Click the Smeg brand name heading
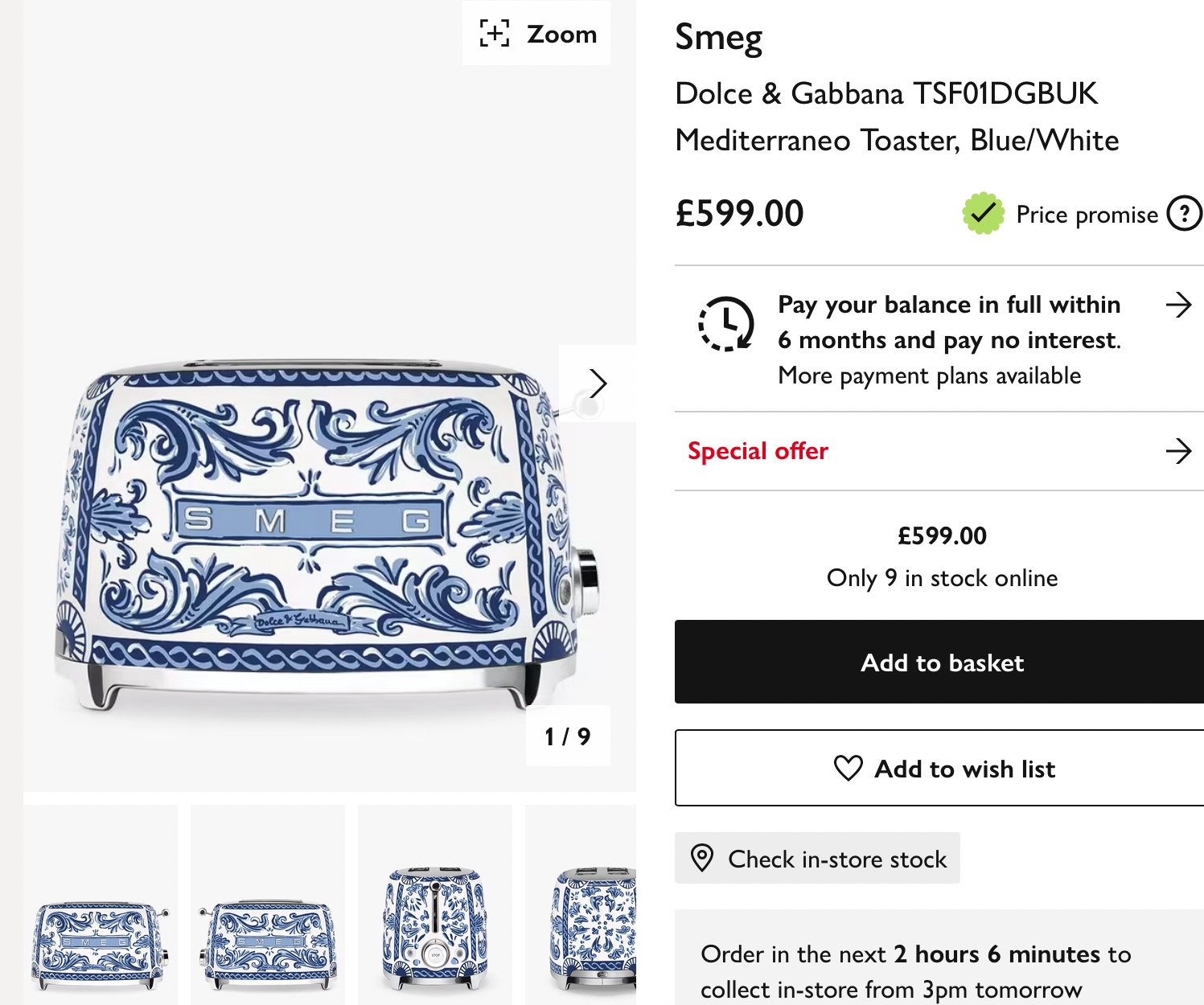The image size is (1204, 1005). tap(718, 37)
